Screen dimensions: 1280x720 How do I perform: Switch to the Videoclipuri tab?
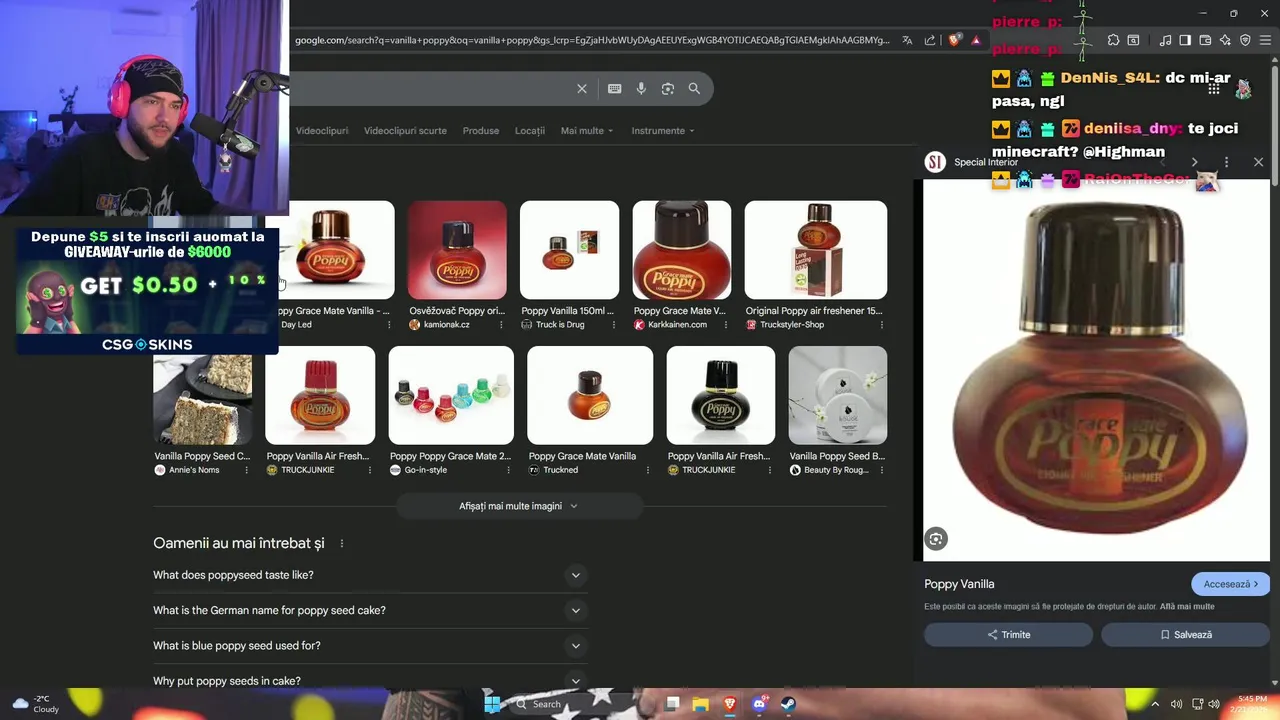pos(322,131)
